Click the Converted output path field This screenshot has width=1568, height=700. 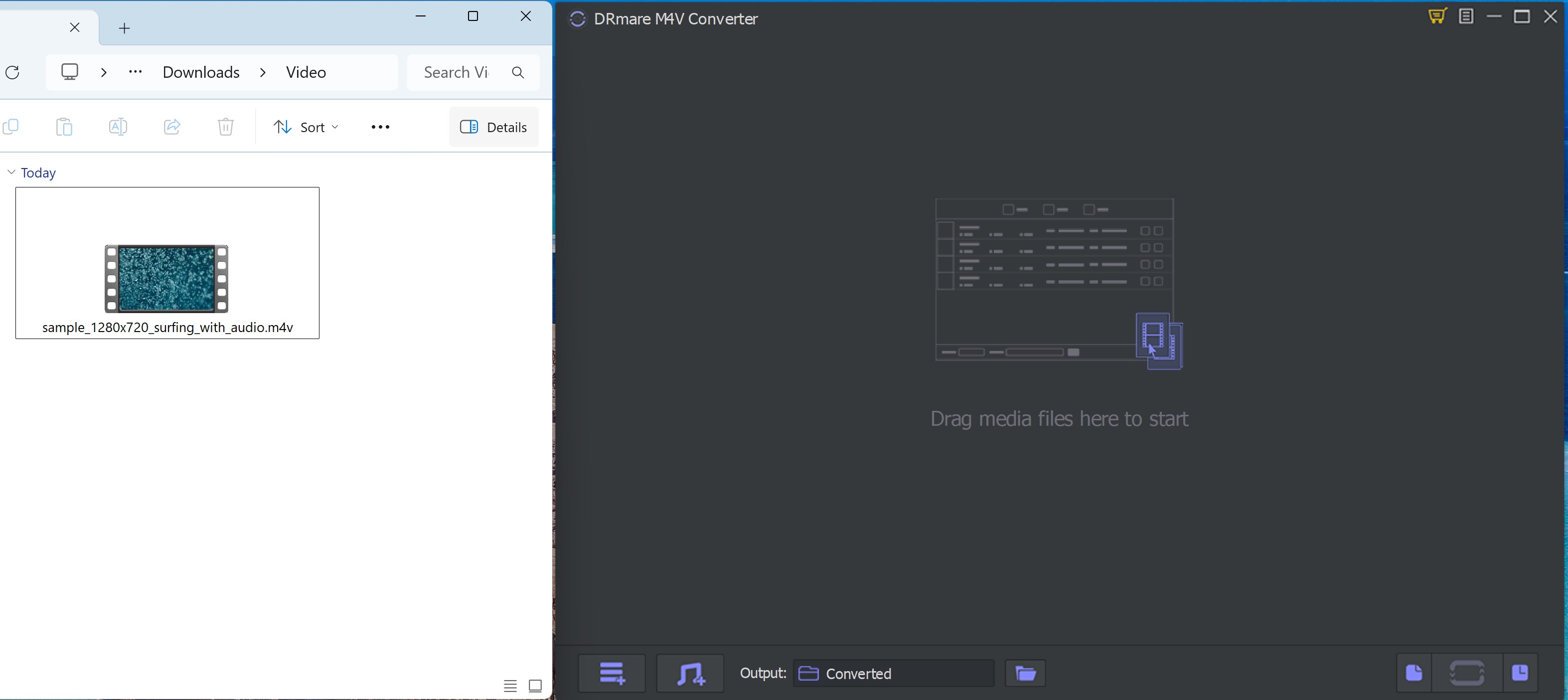click(x=894, y=673)
